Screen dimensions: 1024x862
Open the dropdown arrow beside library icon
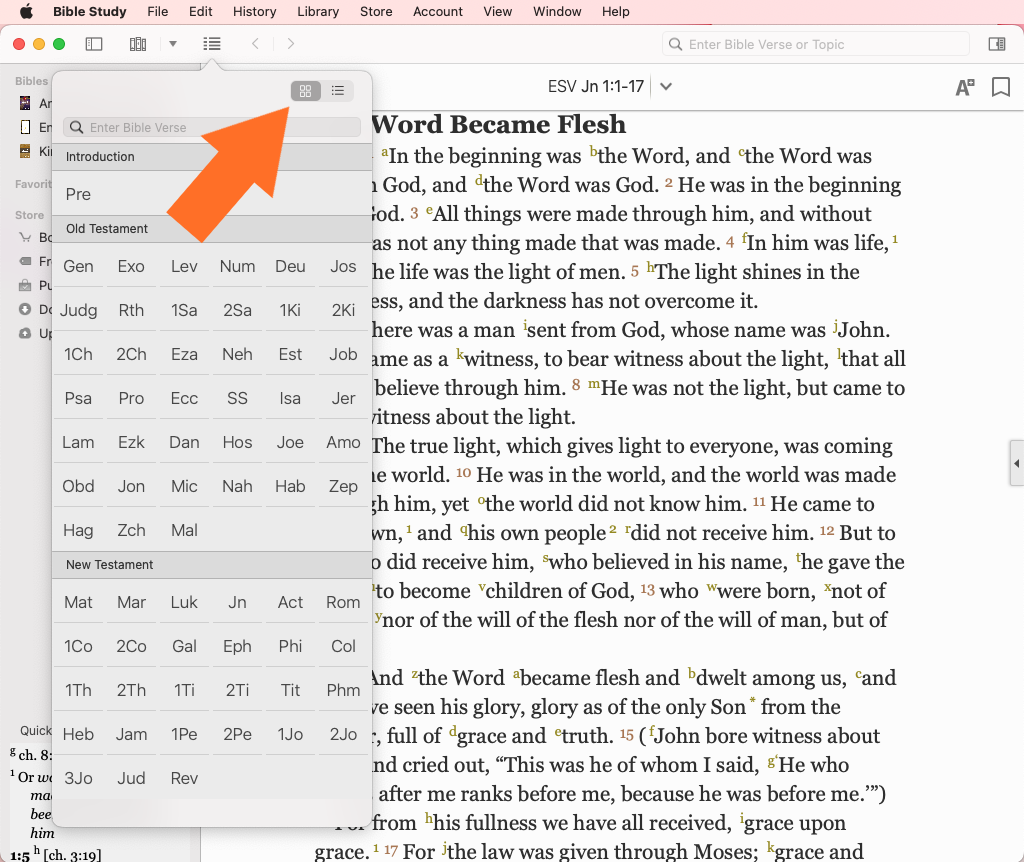173,44
